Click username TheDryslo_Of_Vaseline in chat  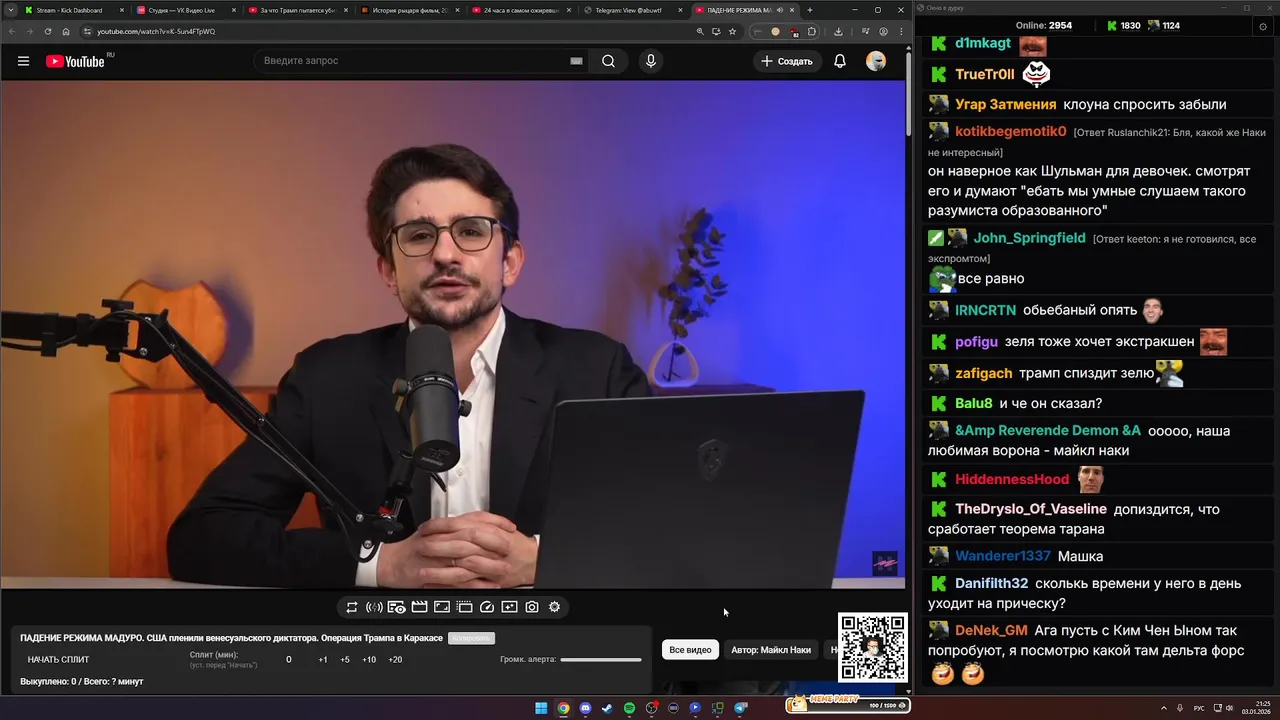(1031, 509)
